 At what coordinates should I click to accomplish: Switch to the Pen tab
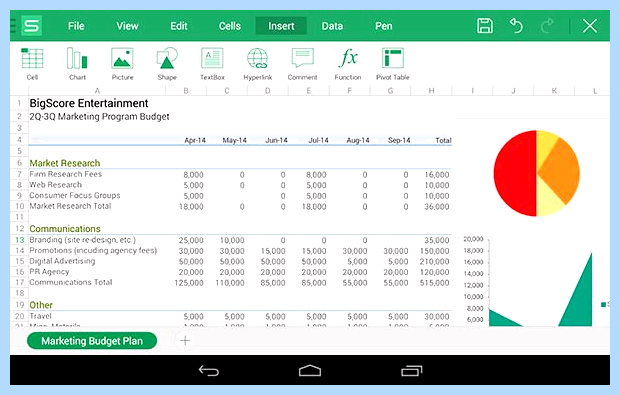tap(384, 26)
